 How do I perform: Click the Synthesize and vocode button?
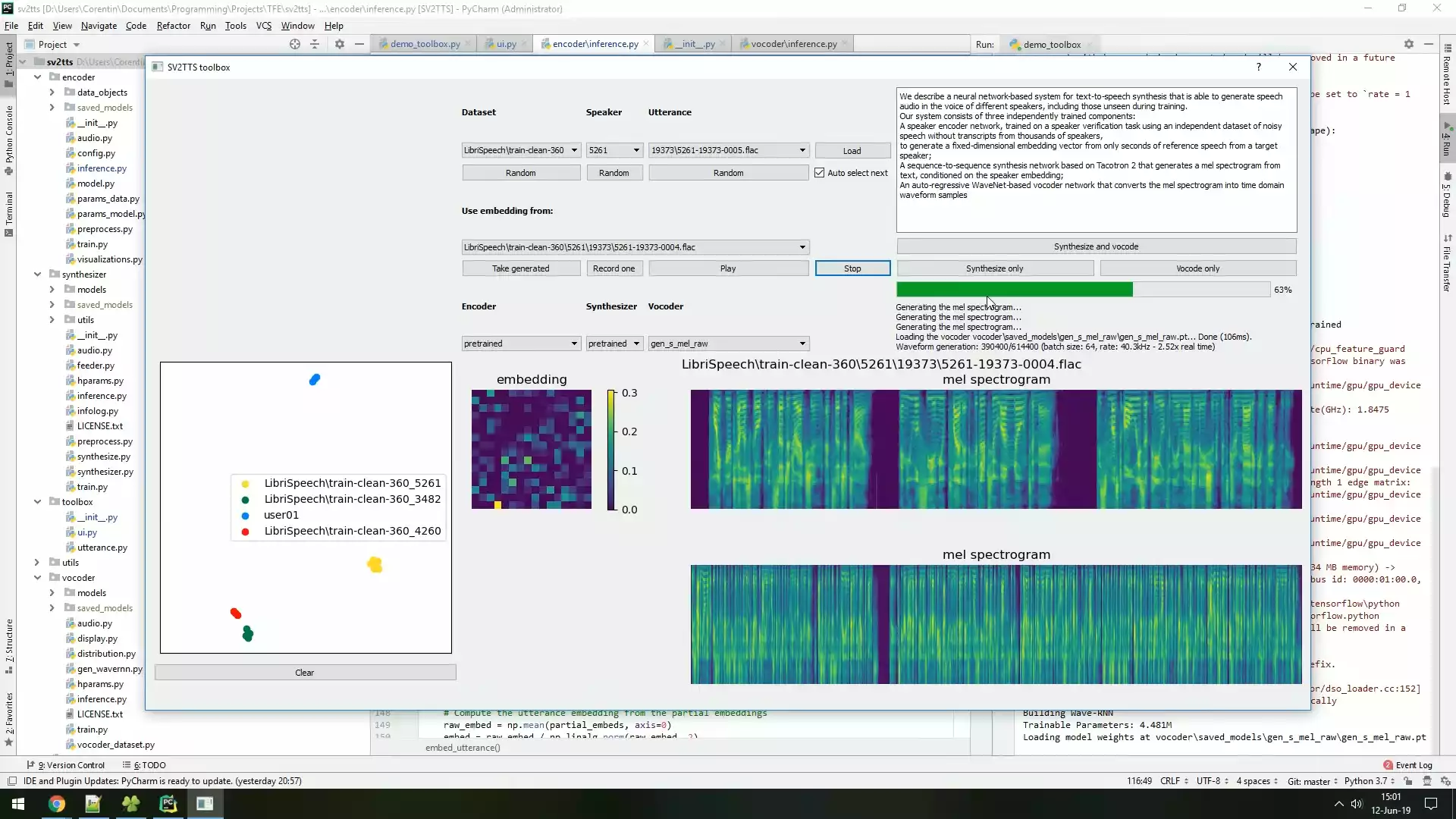(x=1096, y=246)
